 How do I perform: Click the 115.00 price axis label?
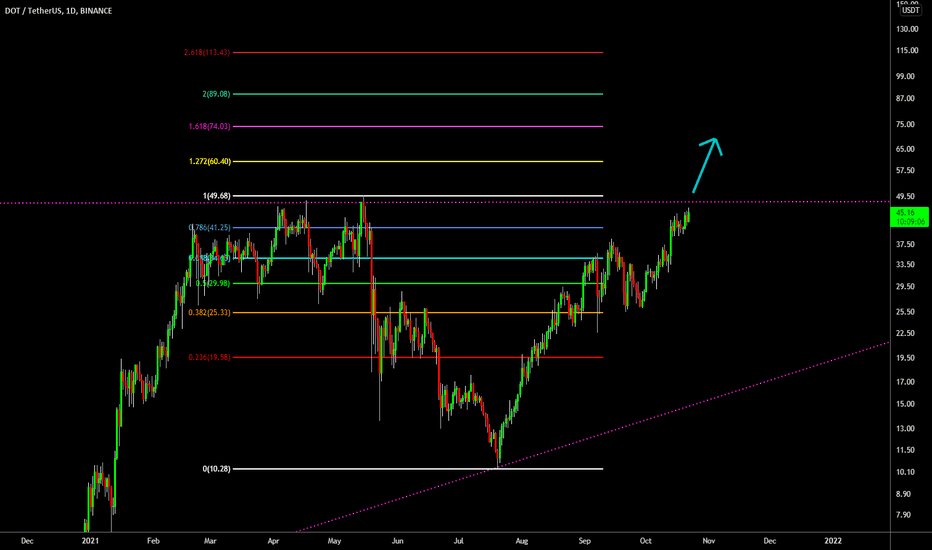907,51
